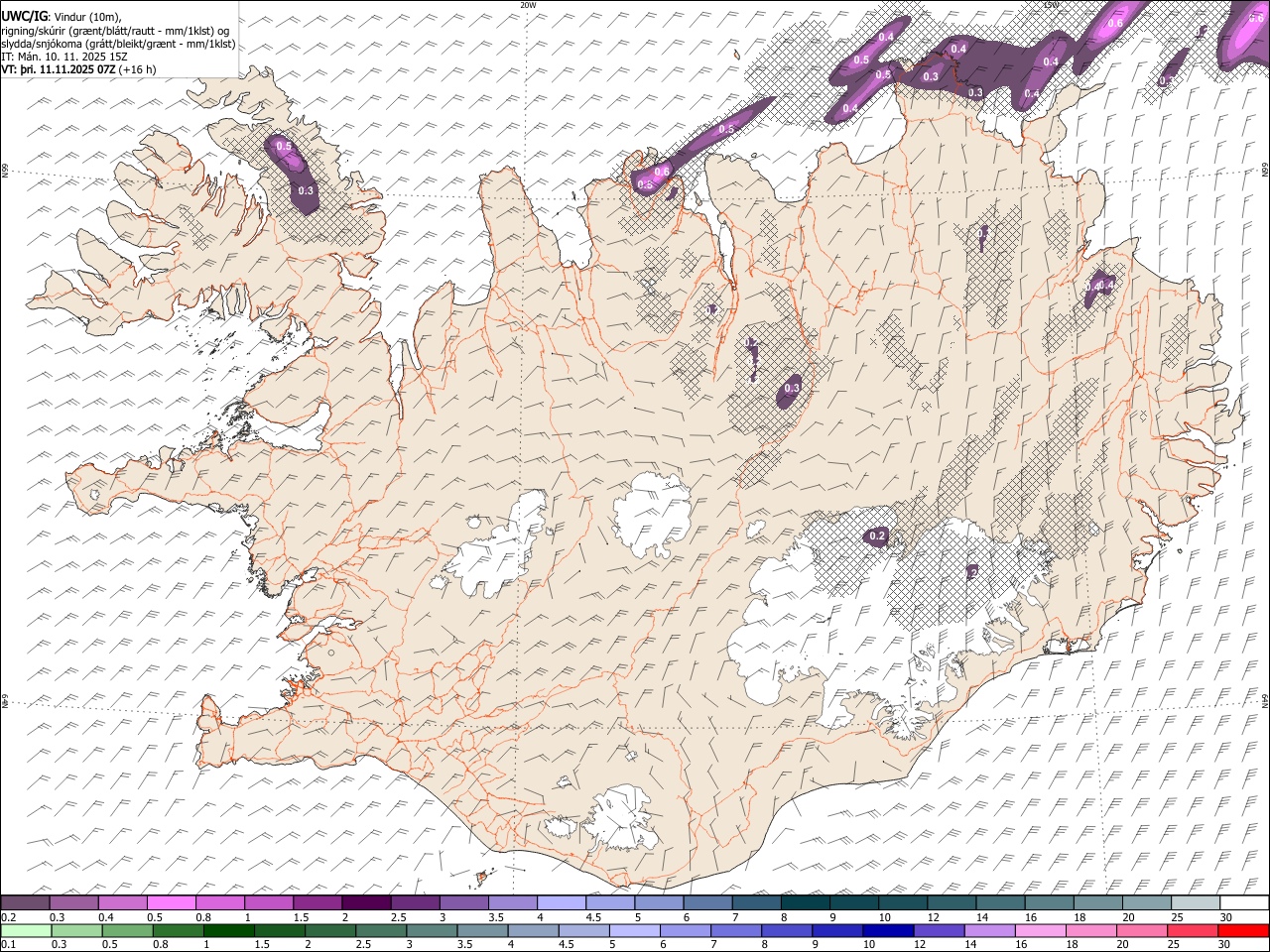Click the '30' label on the green rain scale
This screenshot has width=1270, height=952.
pos(1226,945)
